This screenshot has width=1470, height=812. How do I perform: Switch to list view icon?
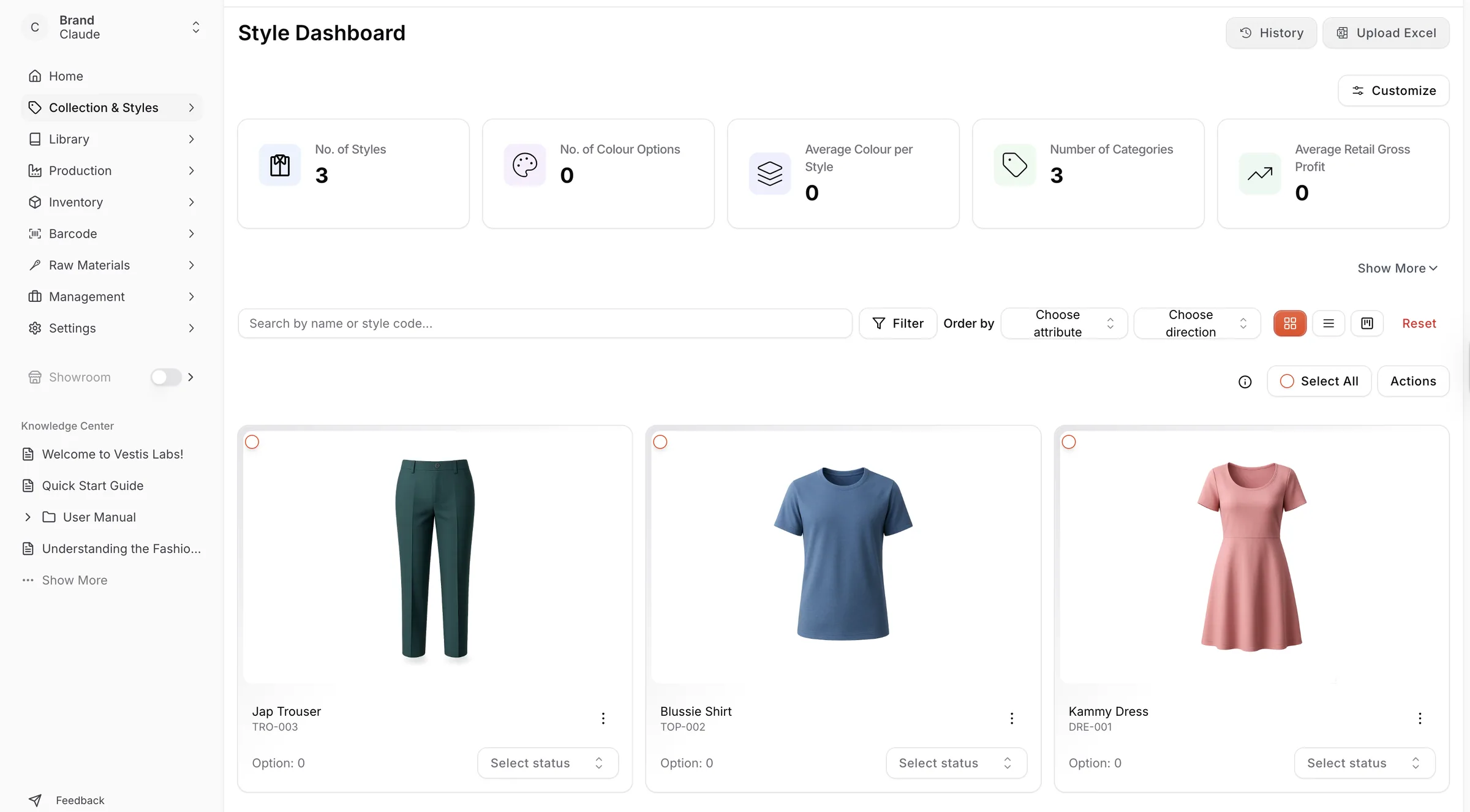(1329, 323)
